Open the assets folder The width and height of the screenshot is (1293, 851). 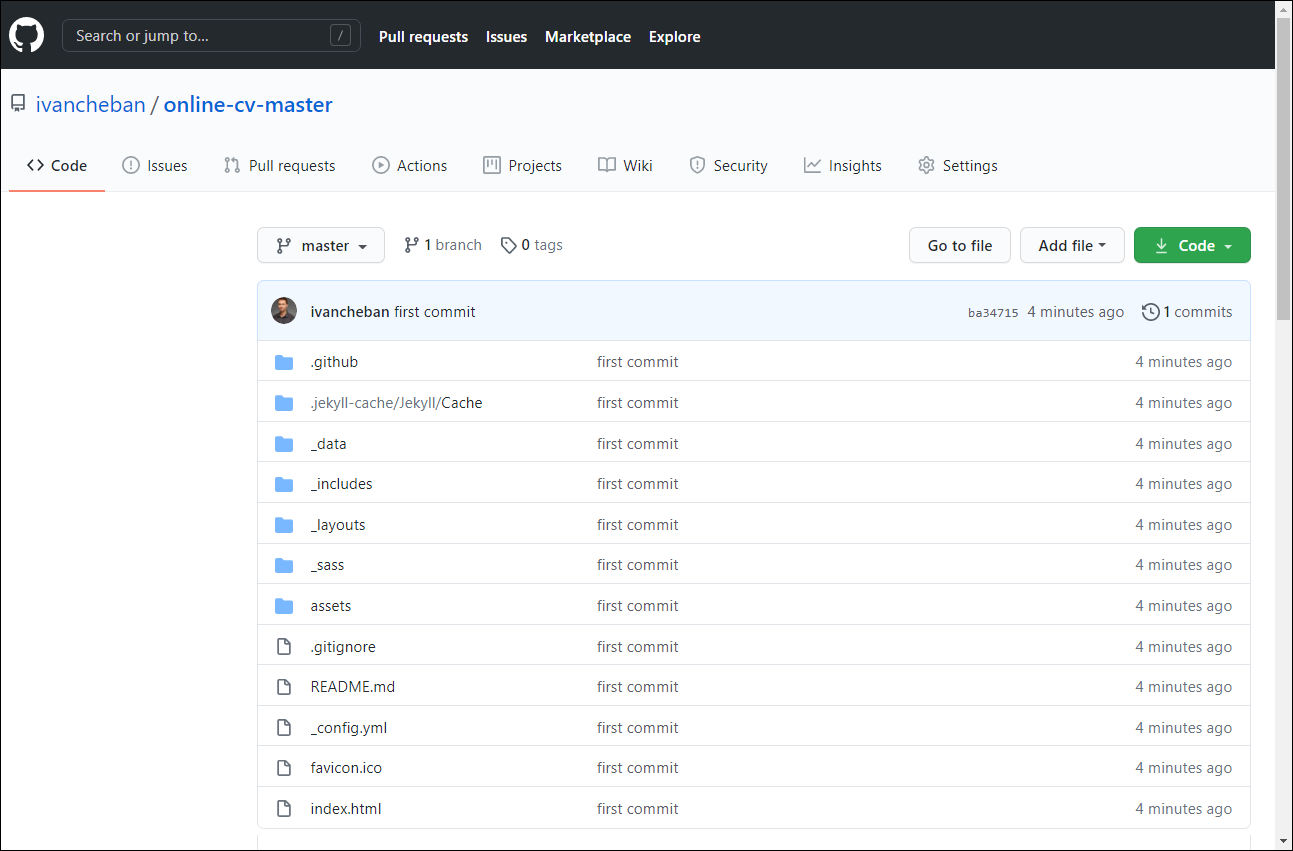[331, 606]
